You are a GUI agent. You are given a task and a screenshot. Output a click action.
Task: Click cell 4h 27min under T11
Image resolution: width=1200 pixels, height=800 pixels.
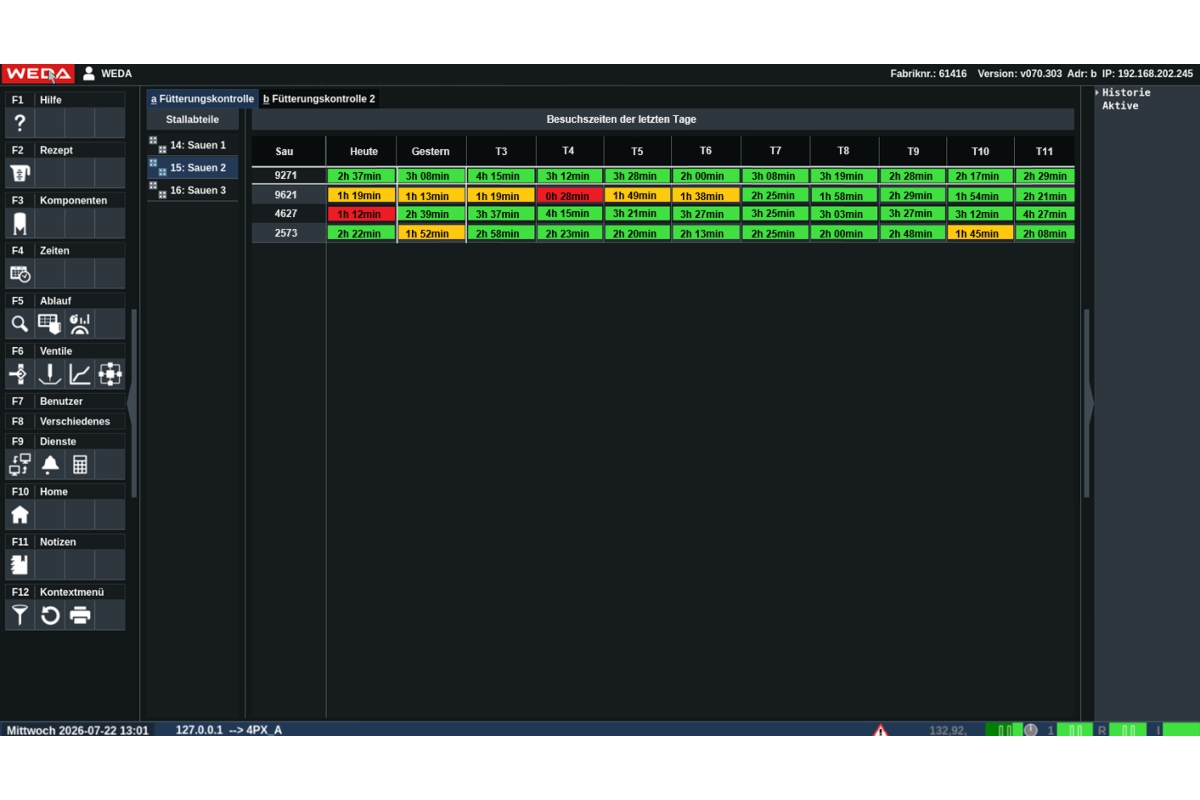point(1044,214)
